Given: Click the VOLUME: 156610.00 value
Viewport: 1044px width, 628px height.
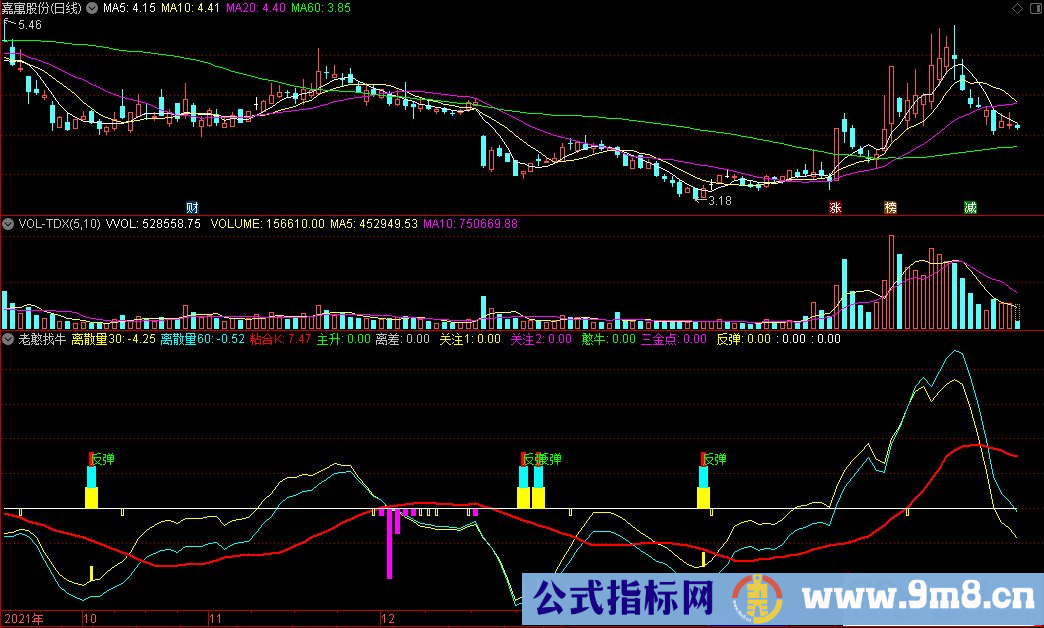Looking at the screenshot, I should coord(268,224).
